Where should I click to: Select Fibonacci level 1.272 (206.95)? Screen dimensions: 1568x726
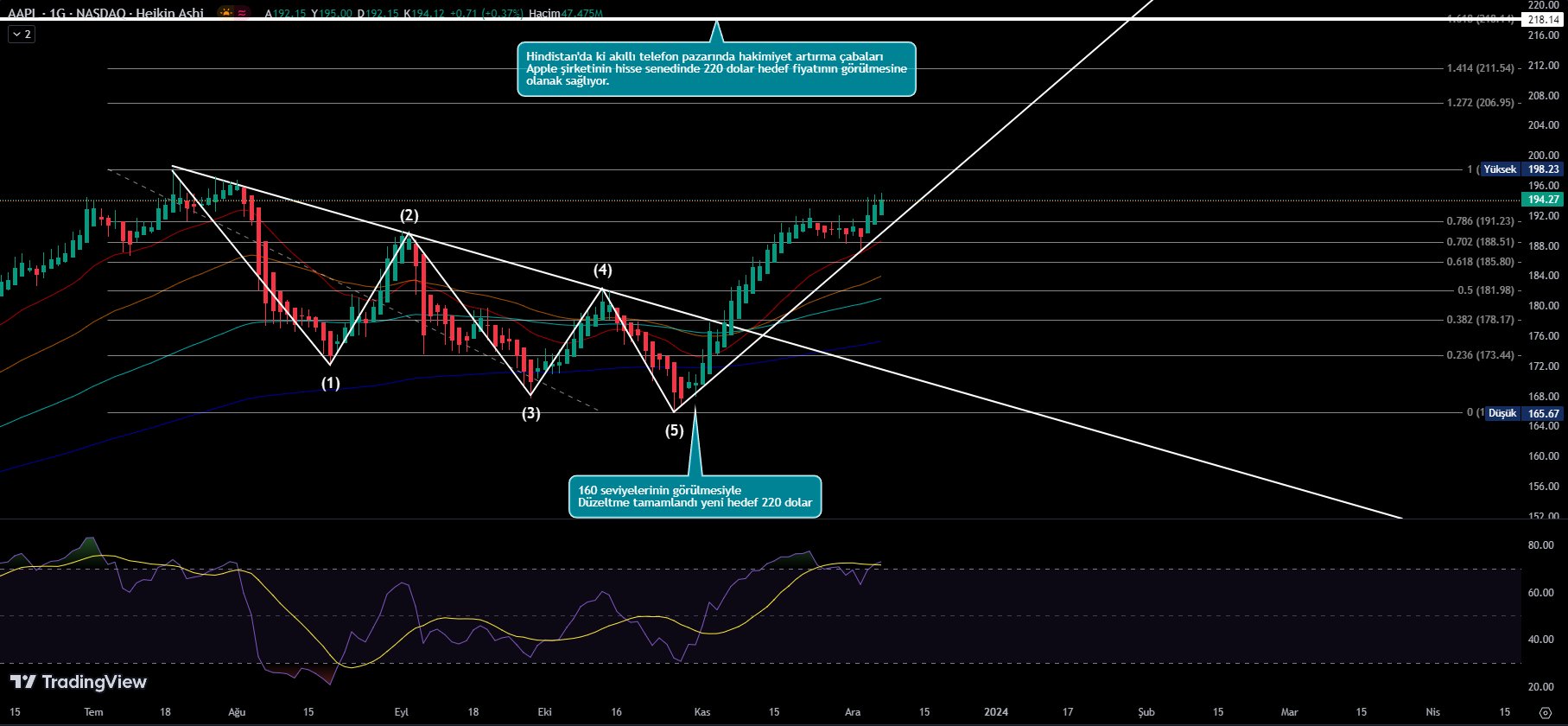[1481, 103]
